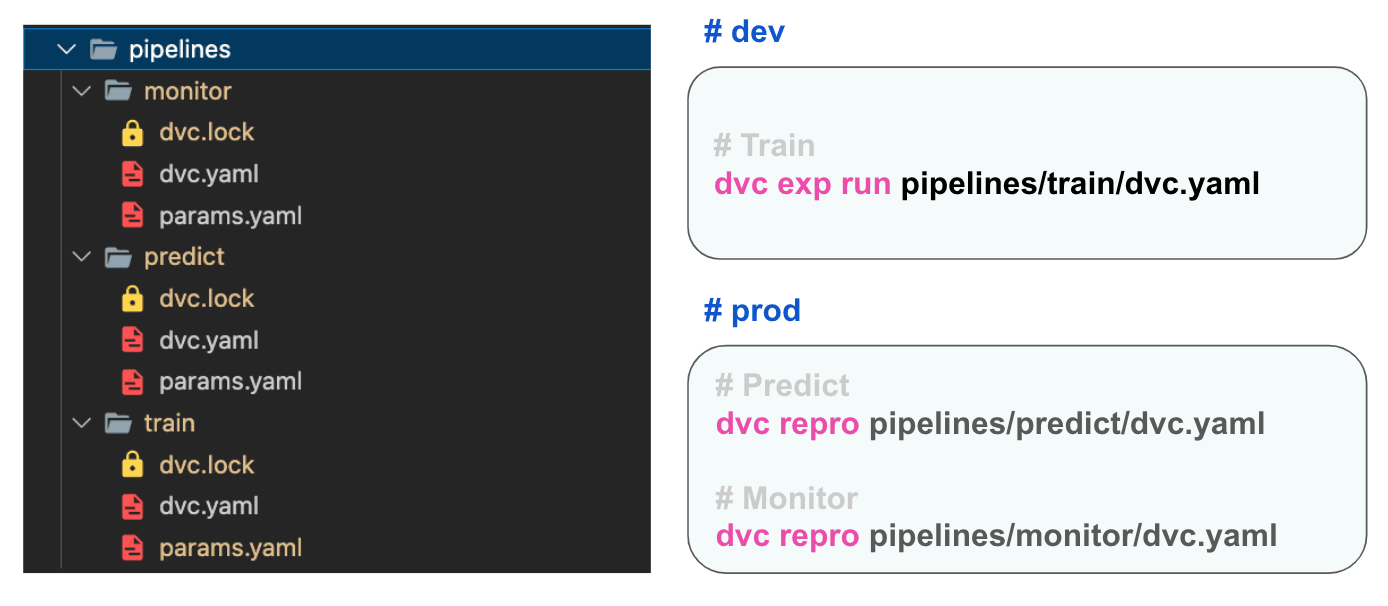Click YAML icon of train params.yaml

(x=132, y=548)
